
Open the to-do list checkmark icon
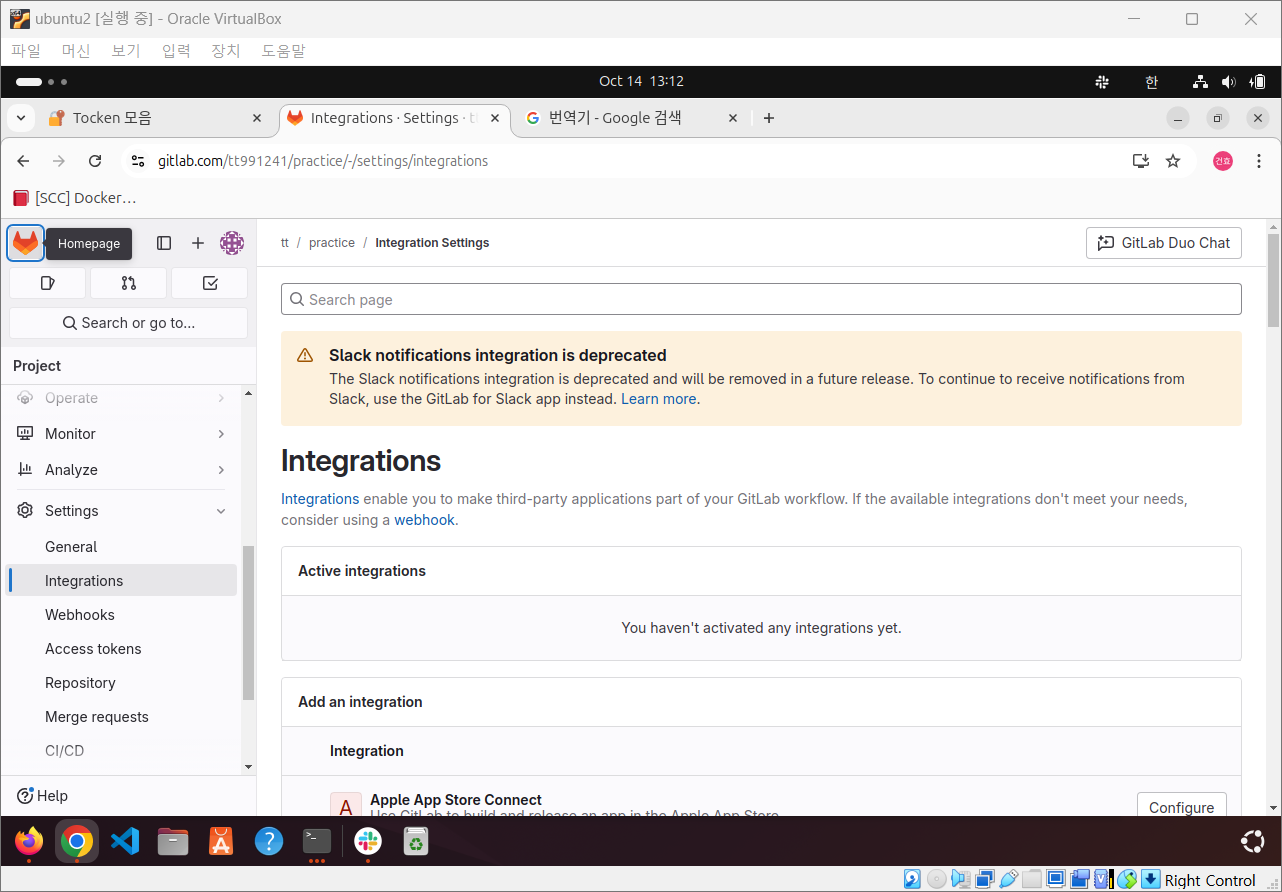210,283
